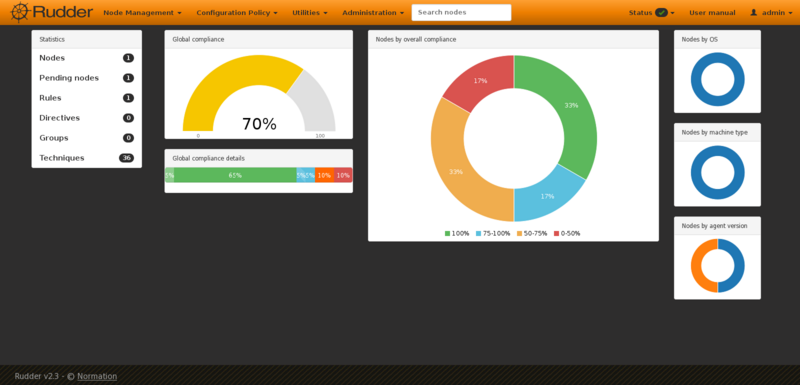Open the User manual link
This screenshot has height=385, width=800.
click(712, 13)
